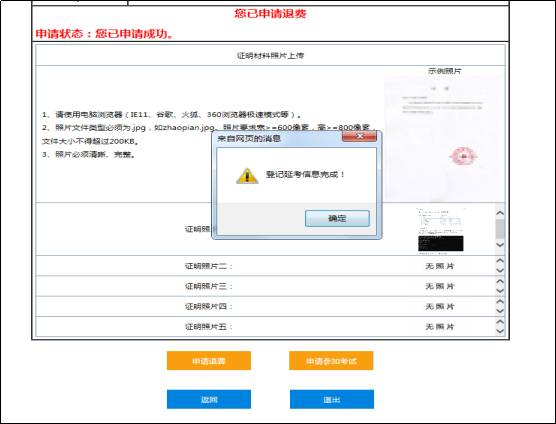Open the 示例照片 sample image
The image size is (556, 424).
pos(444,138)
